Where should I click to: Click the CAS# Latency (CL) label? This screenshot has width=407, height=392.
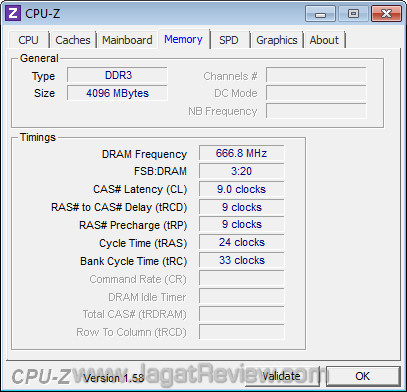[x=140, y=190]
